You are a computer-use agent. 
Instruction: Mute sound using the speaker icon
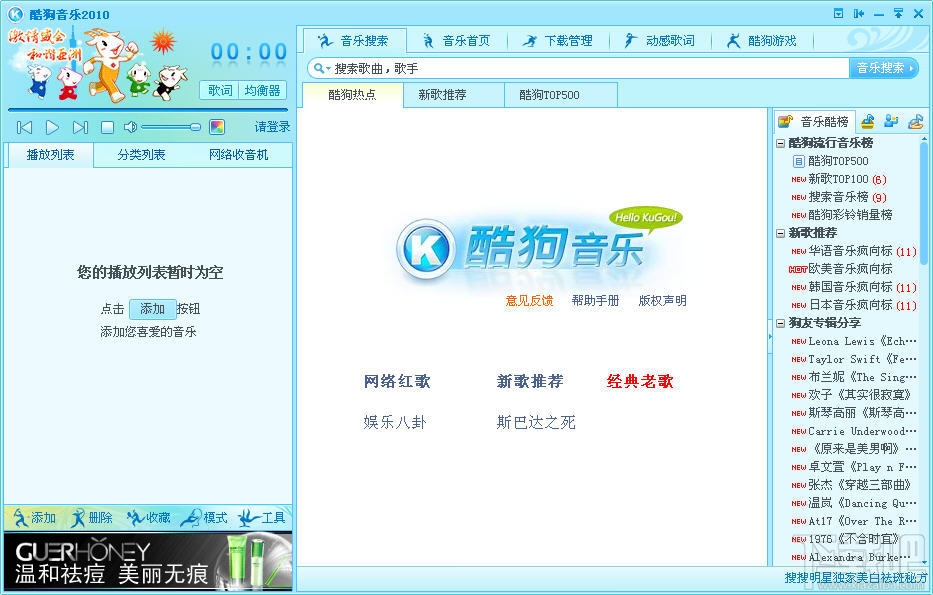(131, 126)
